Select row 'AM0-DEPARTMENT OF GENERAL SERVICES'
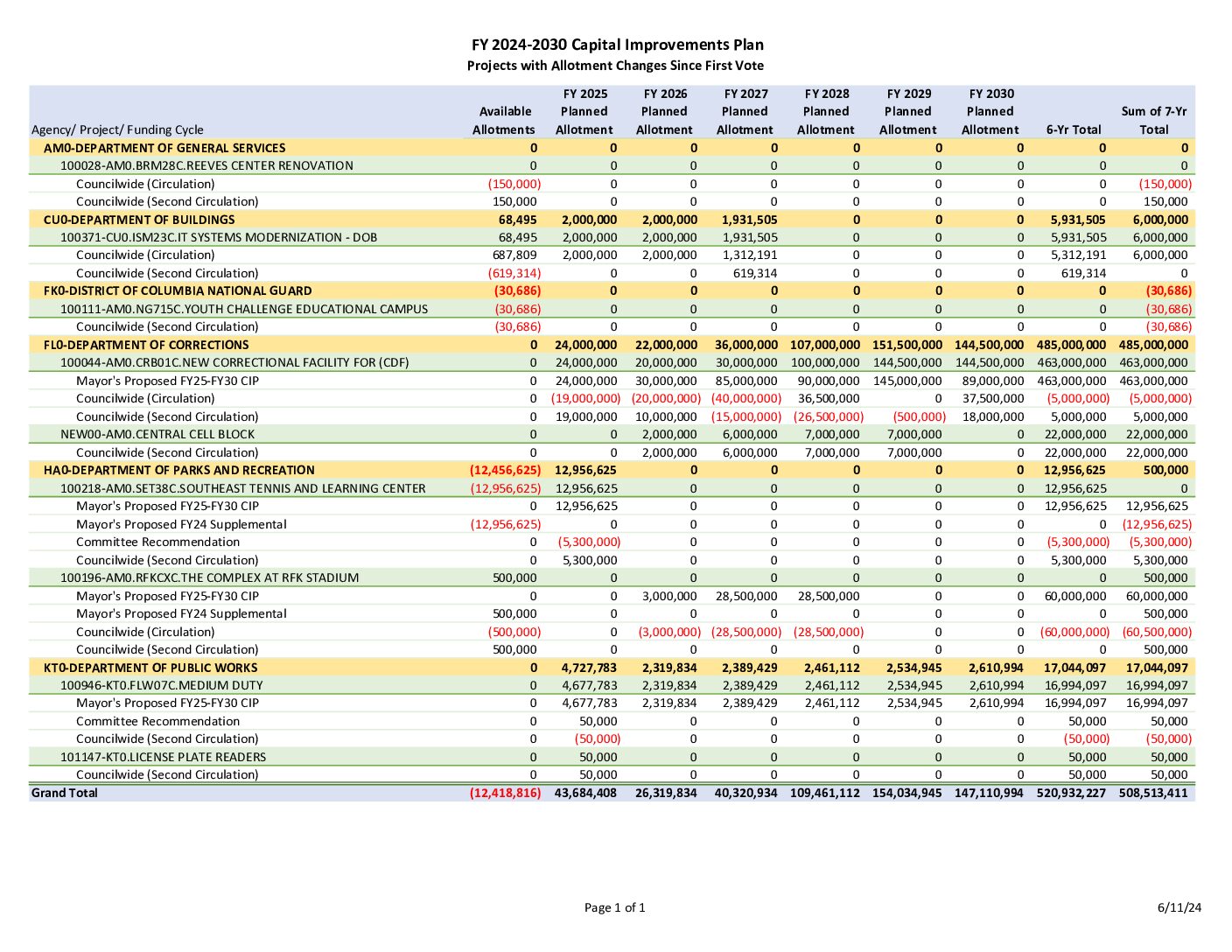The image size is (1232, 952). [x=612, y=148]
